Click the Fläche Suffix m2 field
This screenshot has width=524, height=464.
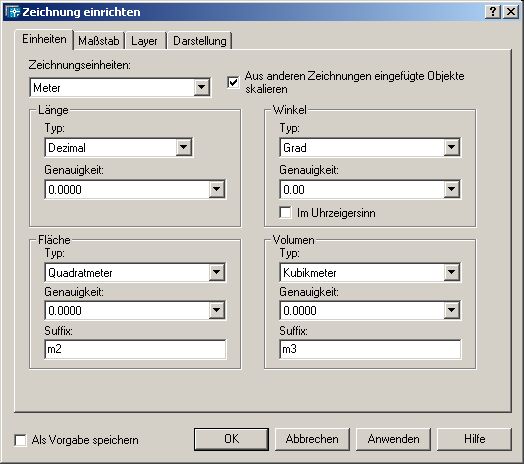click(x=135, y=349)
